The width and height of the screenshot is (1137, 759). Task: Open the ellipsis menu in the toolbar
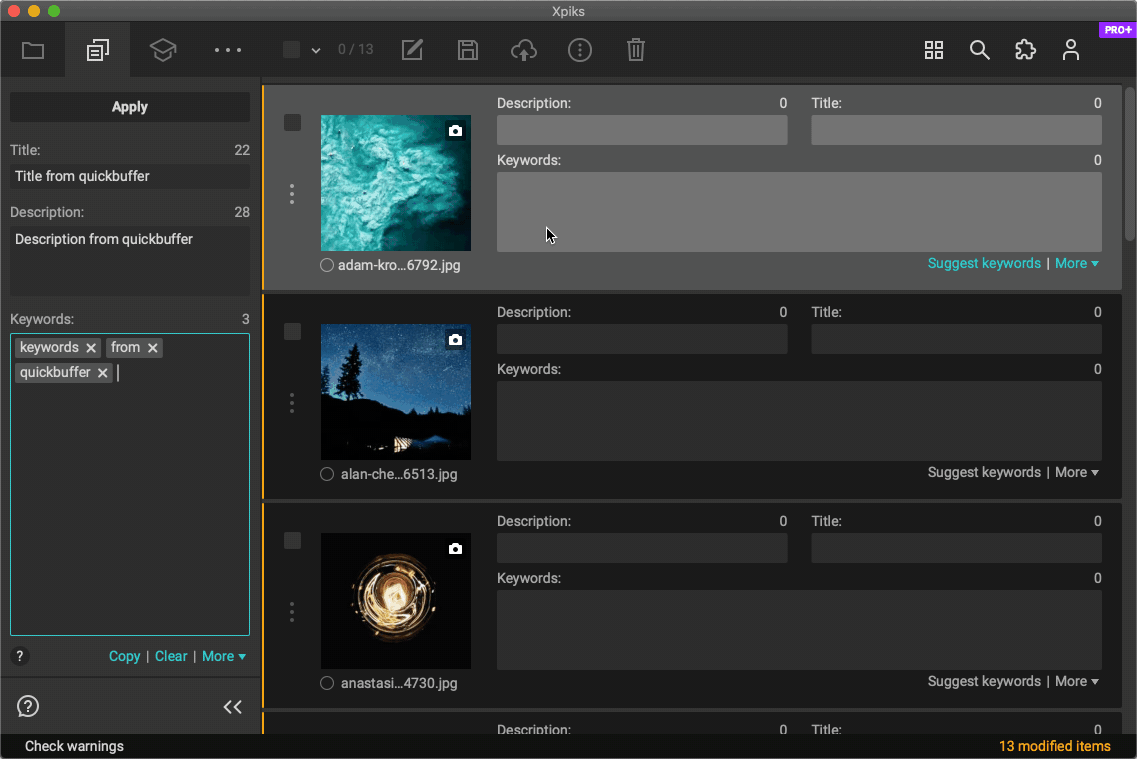pos(227,49)
